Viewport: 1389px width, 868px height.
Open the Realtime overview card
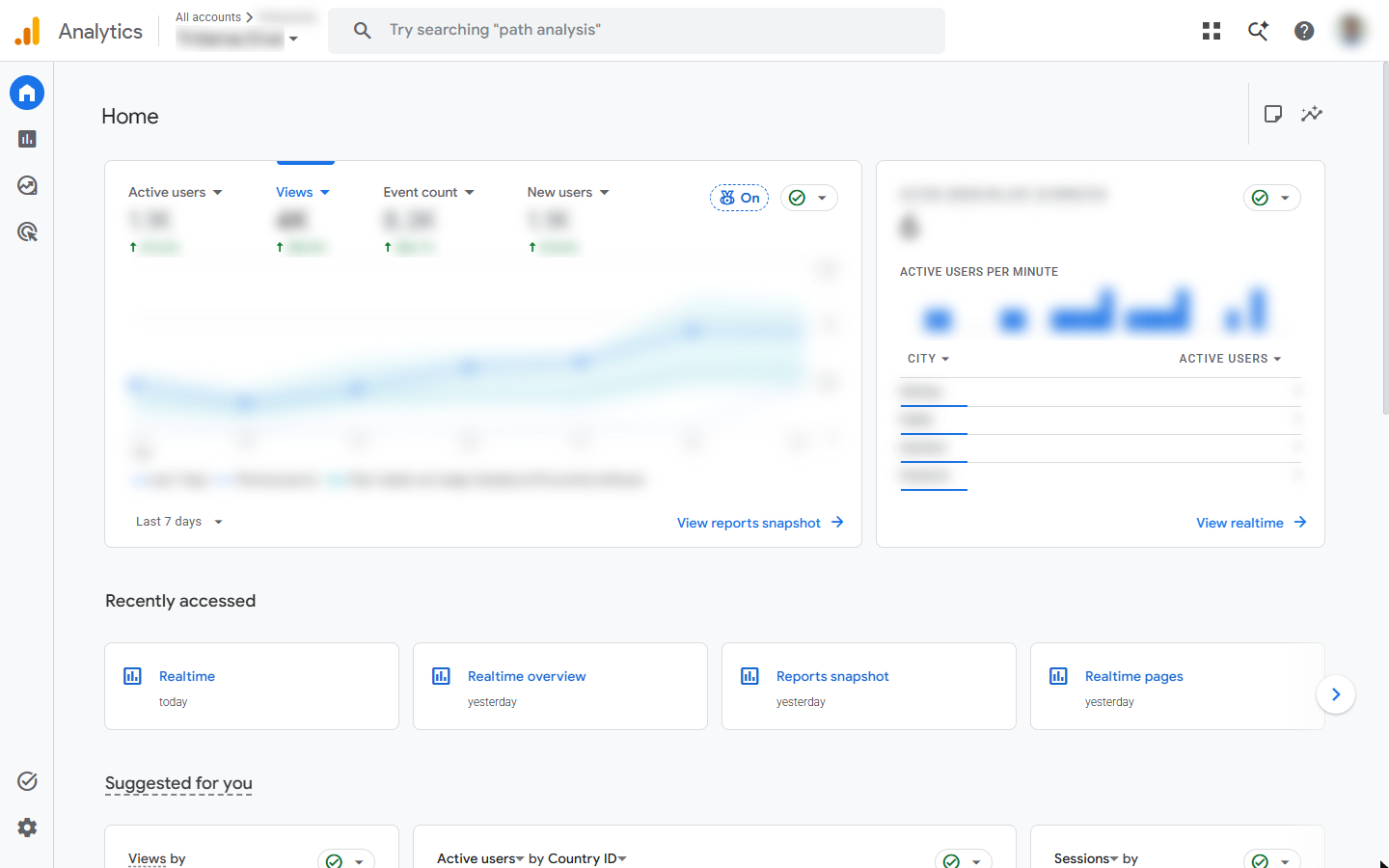560,686
